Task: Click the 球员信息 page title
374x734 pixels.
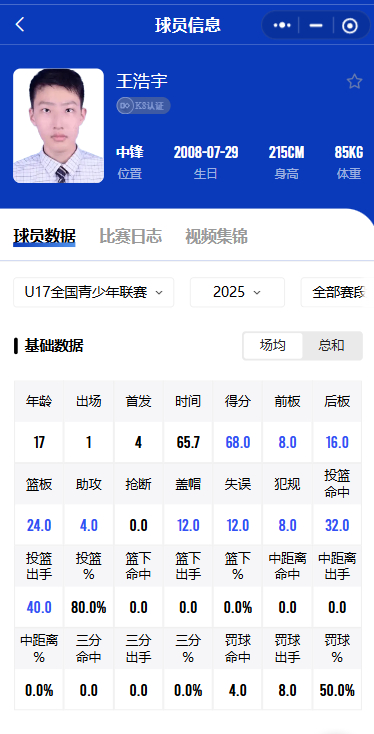Action: 188,25
